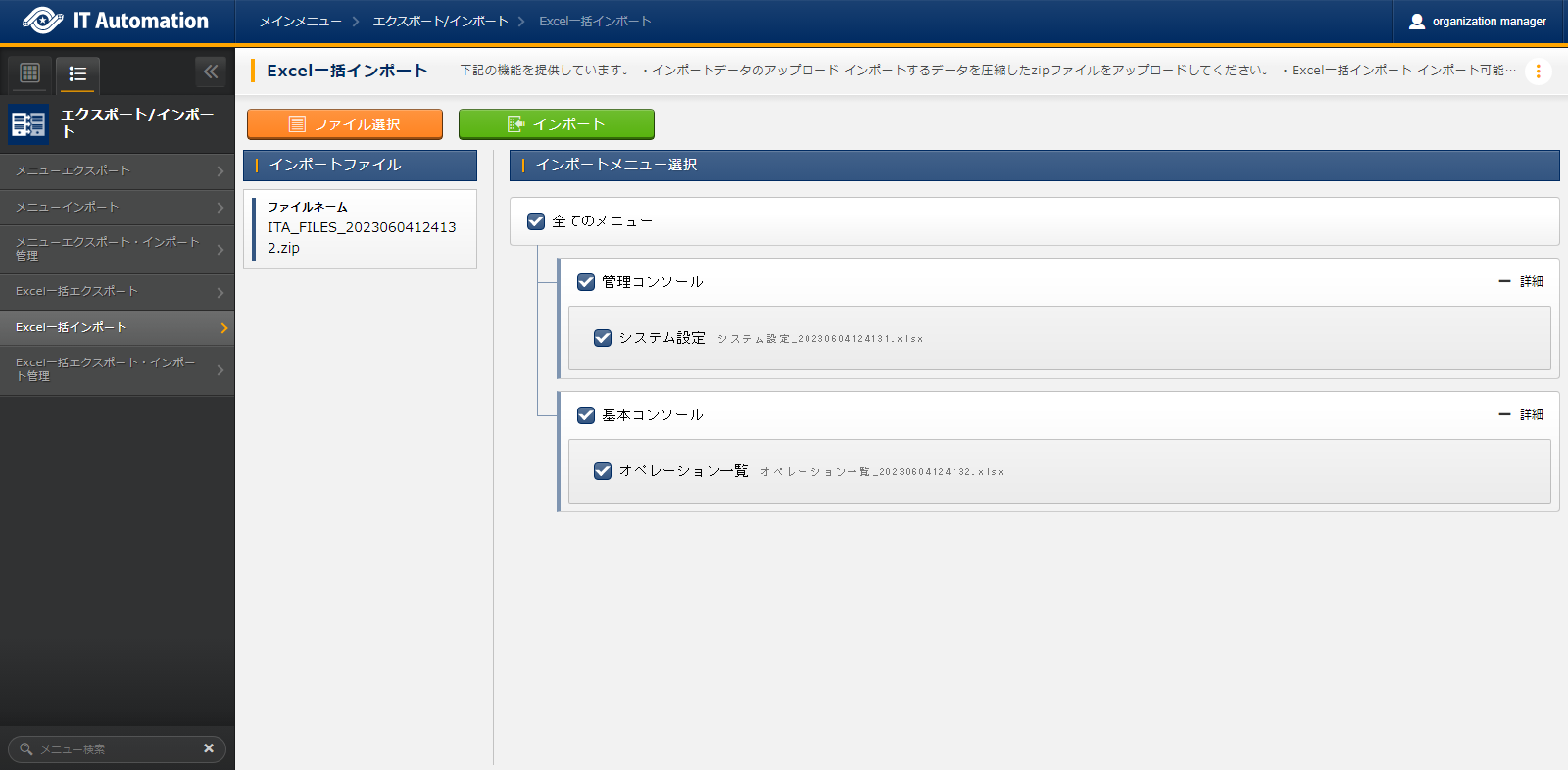Click the エクスポート/インポート menu group icon
Viewport: 1568px width, 770px height.
pyautogui.click(x=28, y=123)
